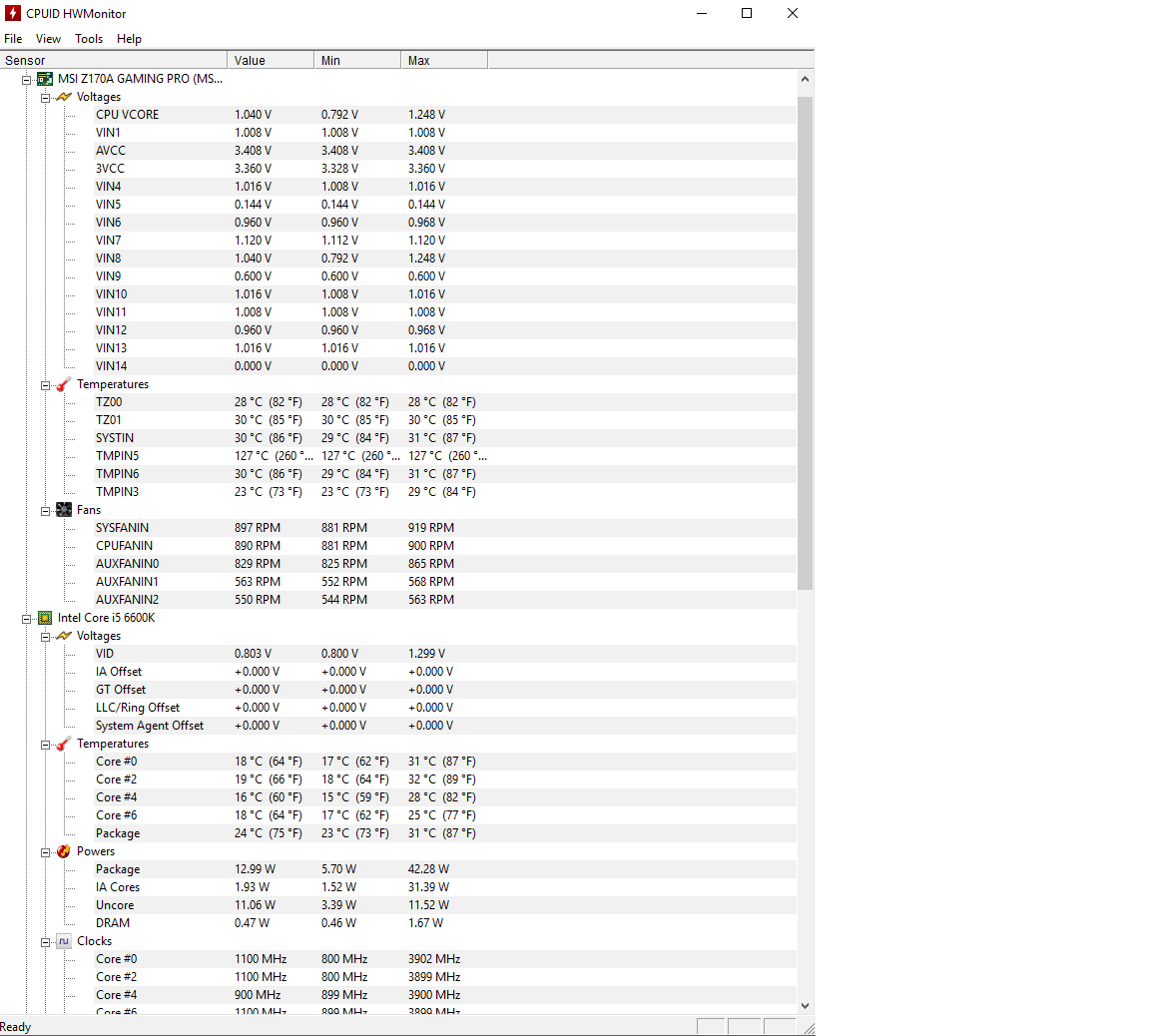This screenshot has width=1150, height=1036.
Task: Click the Value column header
Action: click(x=271, y=60)
